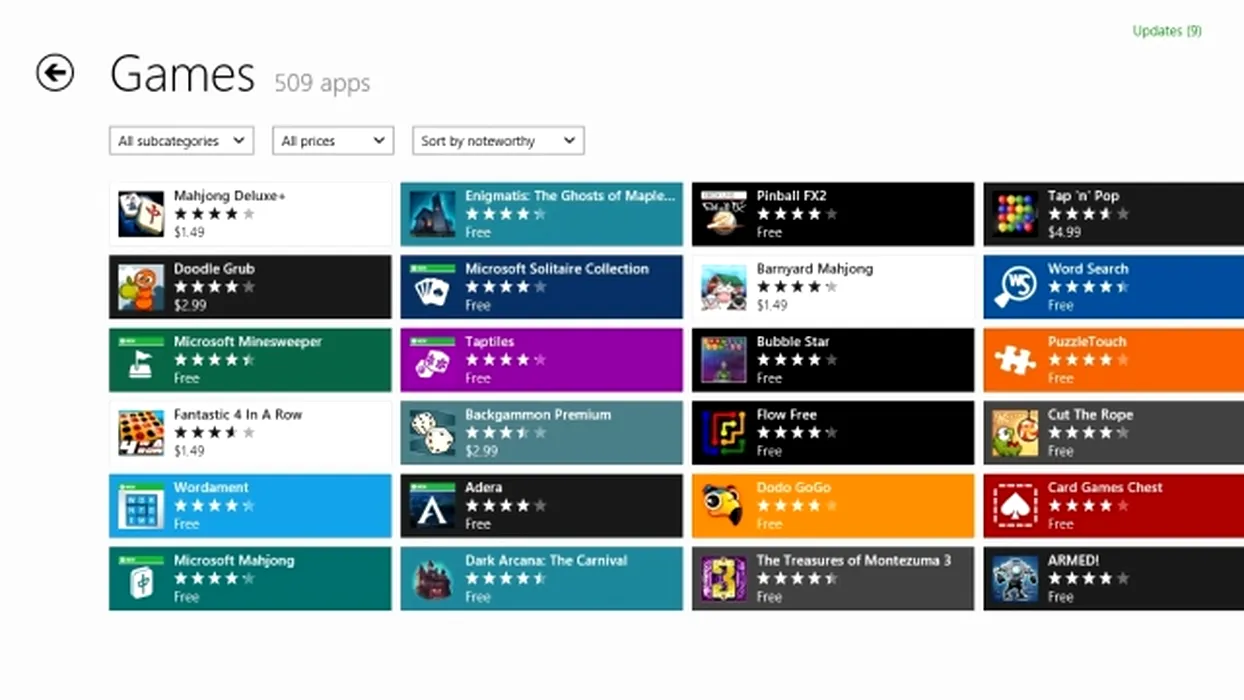Expand the All subcategories dropdown
The width and height of the screenshot is (1244, 700).
pyautogui.click(x=181, y=141)
